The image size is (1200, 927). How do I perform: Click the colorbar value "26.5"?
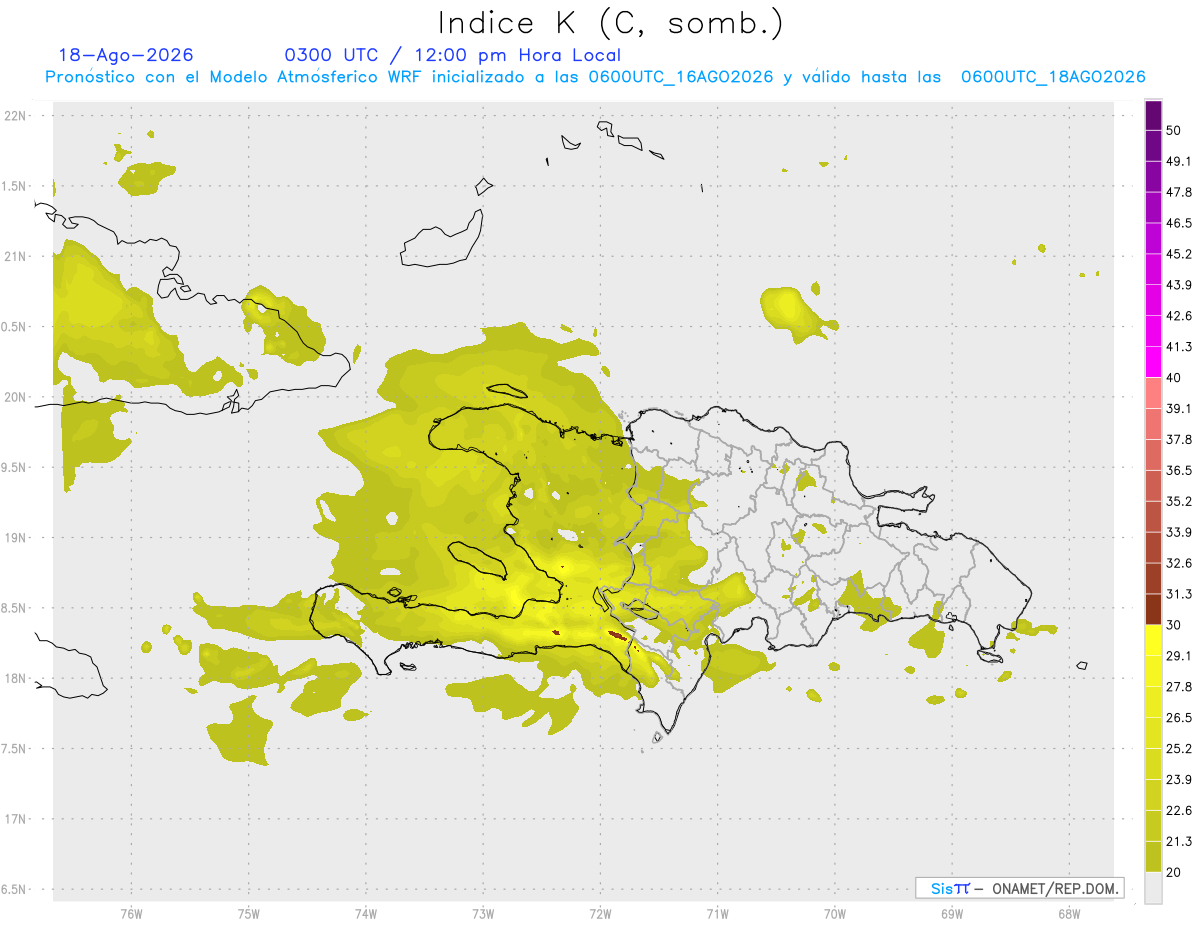1179,718
